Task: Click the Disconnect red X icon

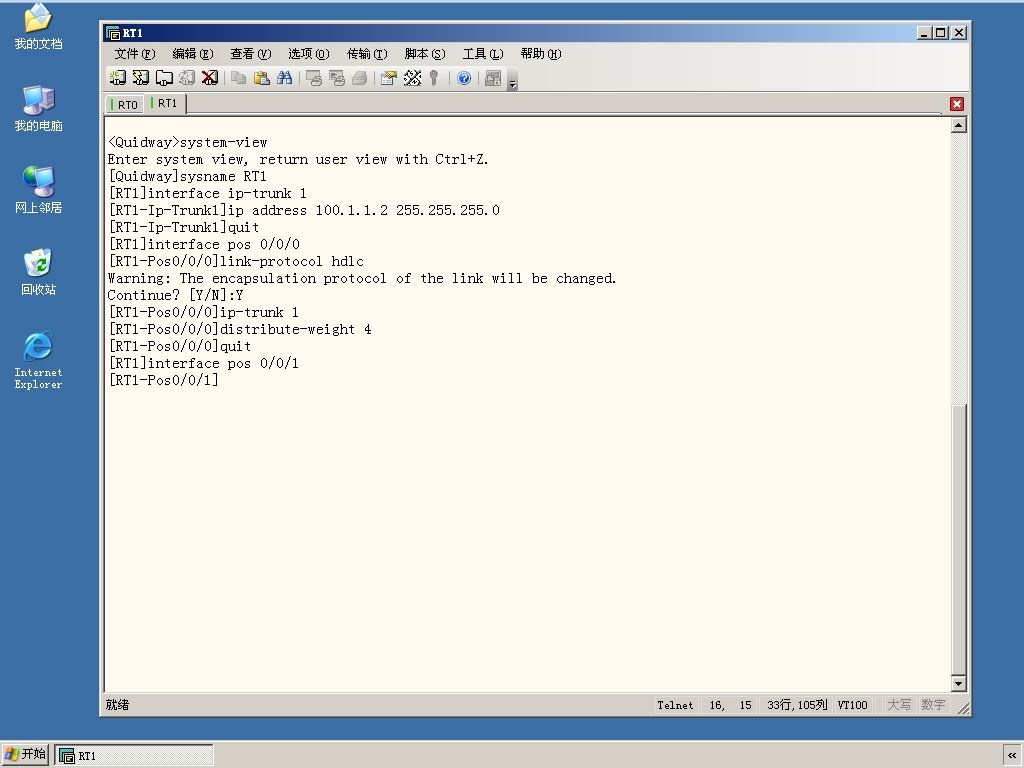Action: click(210, 78)
